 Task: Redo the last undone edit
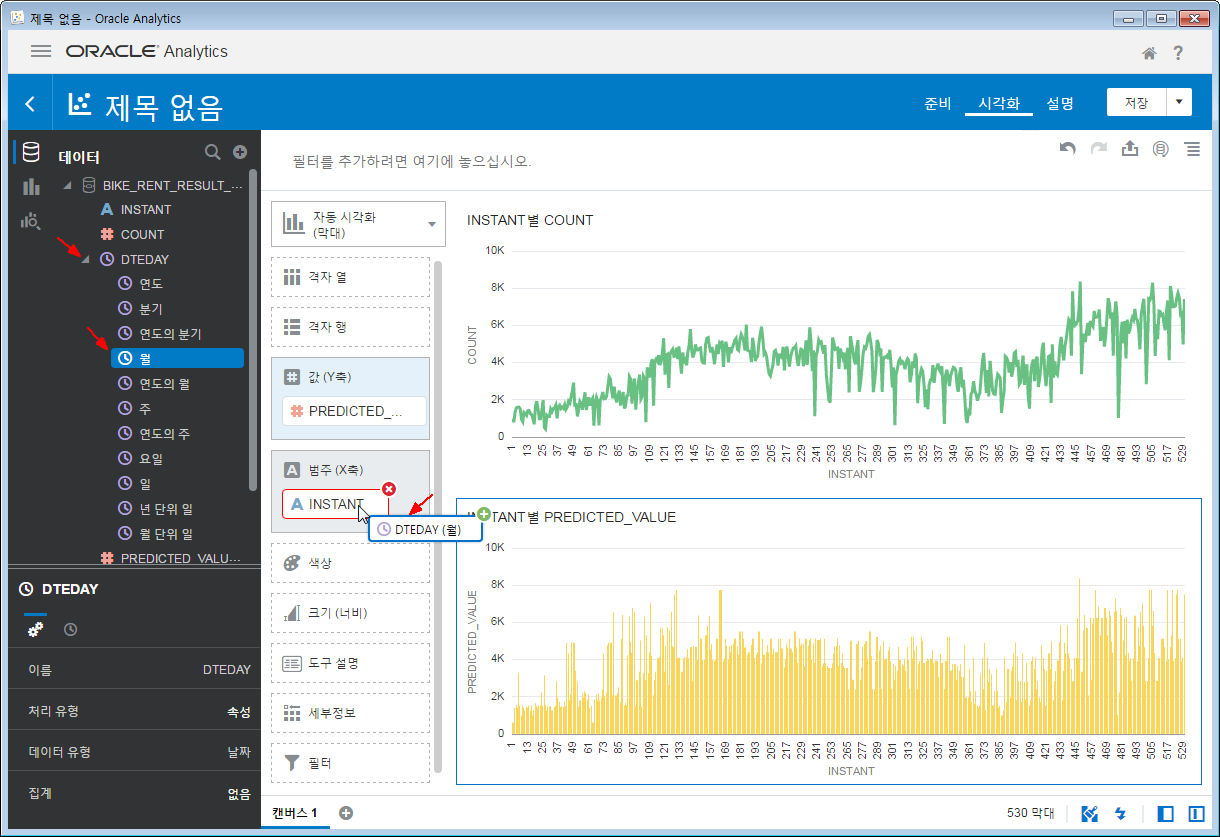[1099, 149]
